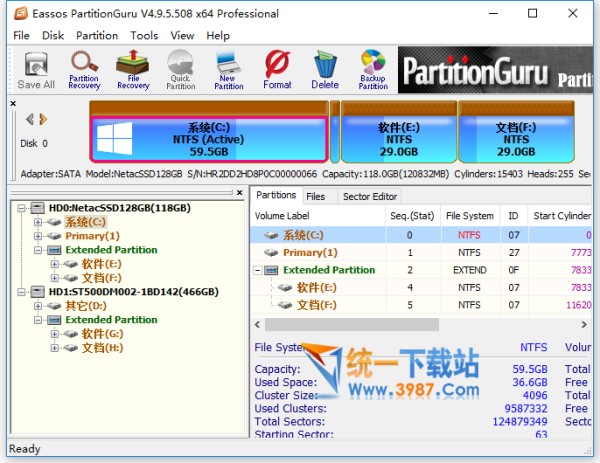Switch to the Partitions tab

point(276,195)
